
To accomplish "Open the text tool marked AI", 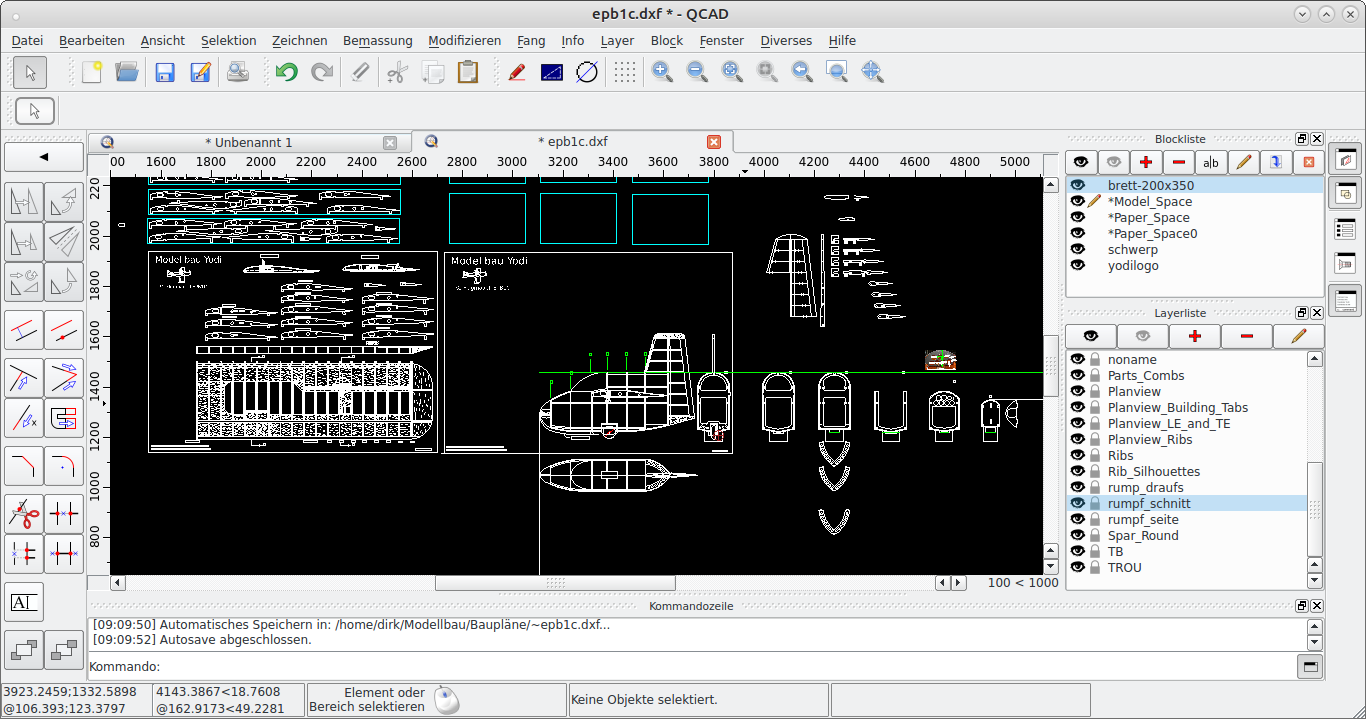I will tap(24, 602).
